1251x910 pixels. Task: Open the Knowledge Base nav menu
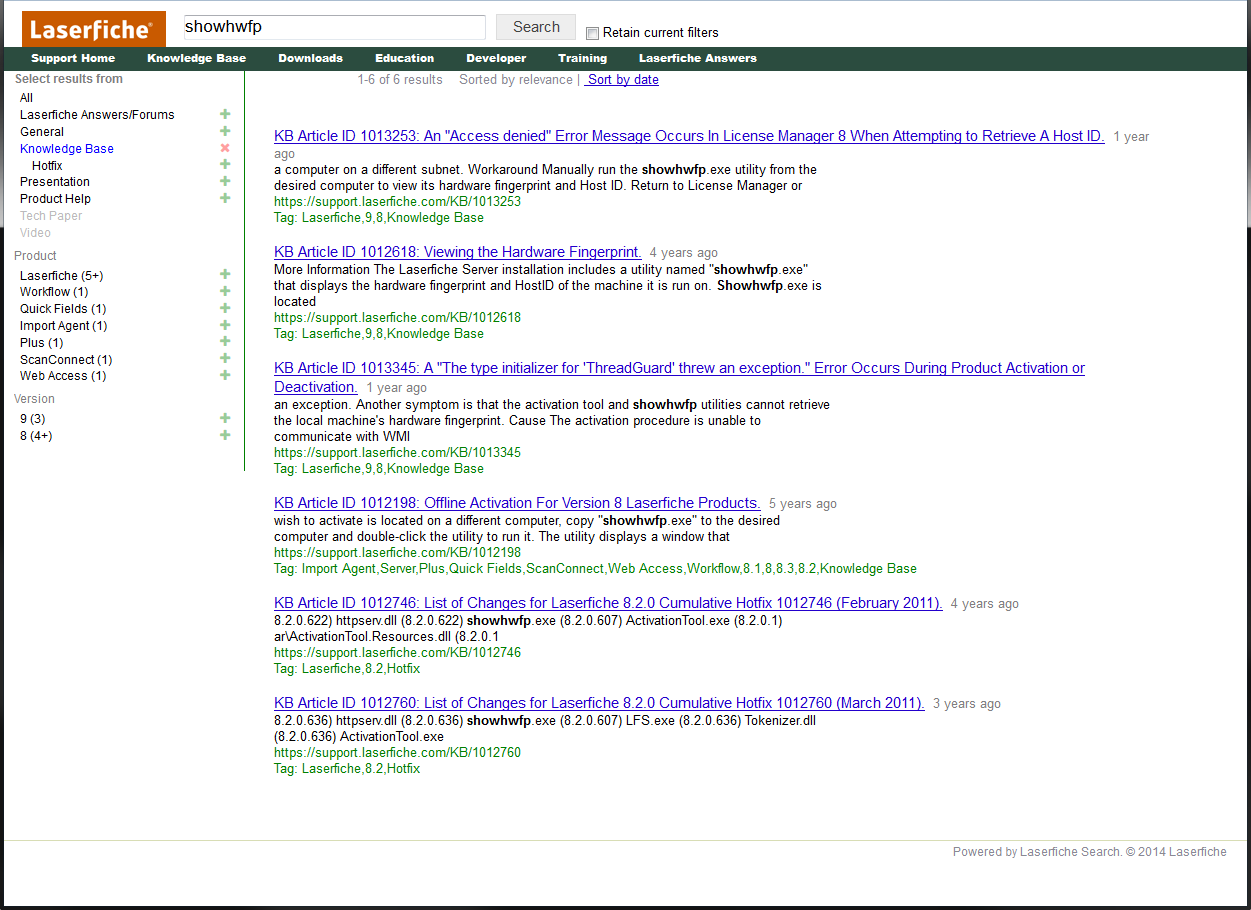click(196, 58)
